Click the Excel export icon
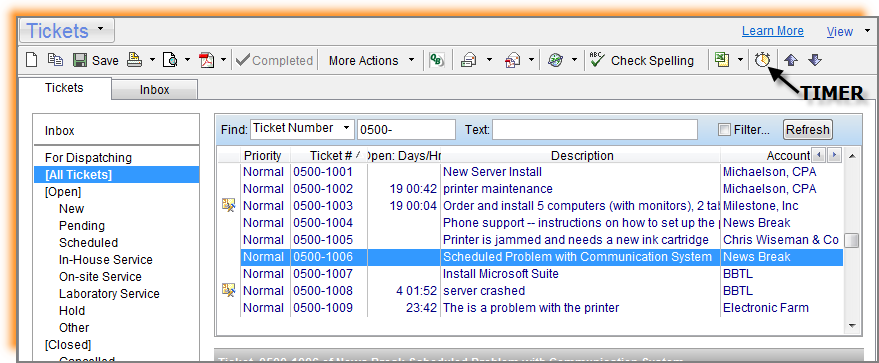This screenshot has width=879, height=363. click(x=721, y=60)
